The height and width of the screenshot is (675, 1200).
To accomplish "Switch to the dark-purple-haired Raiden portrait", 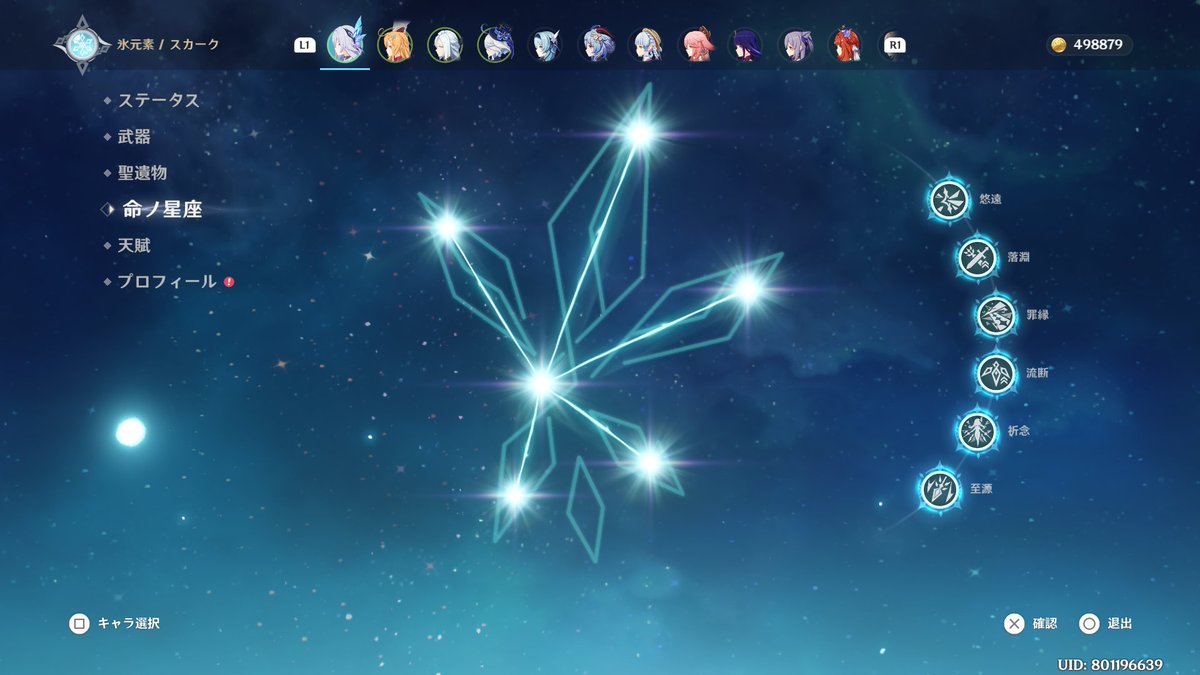I will 745,45.
